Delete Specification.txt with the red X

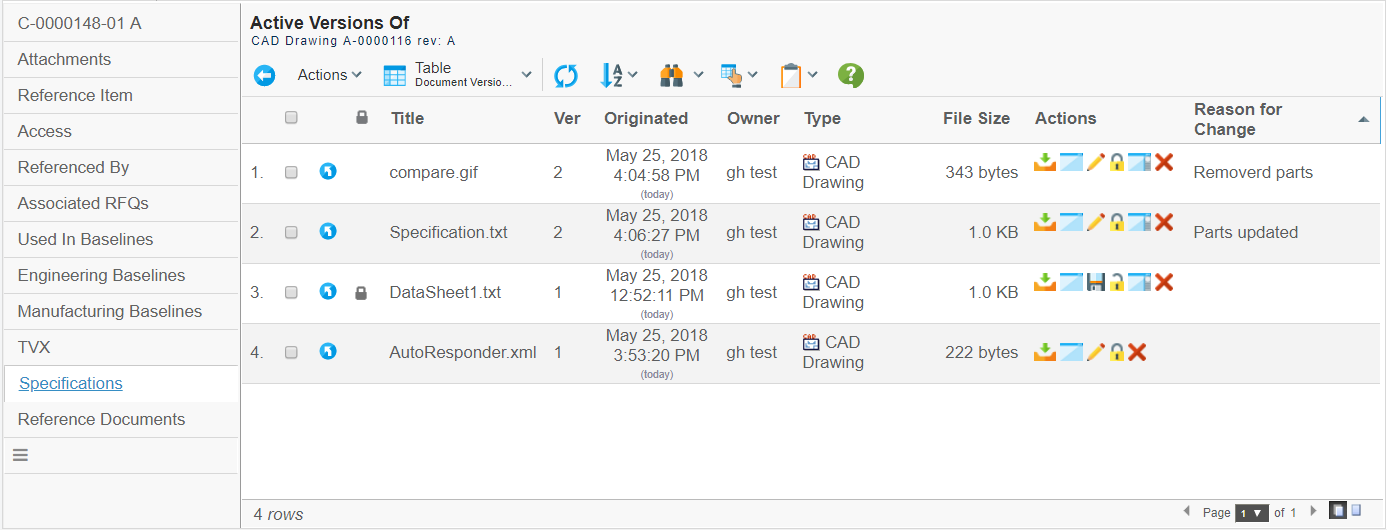1164,222
